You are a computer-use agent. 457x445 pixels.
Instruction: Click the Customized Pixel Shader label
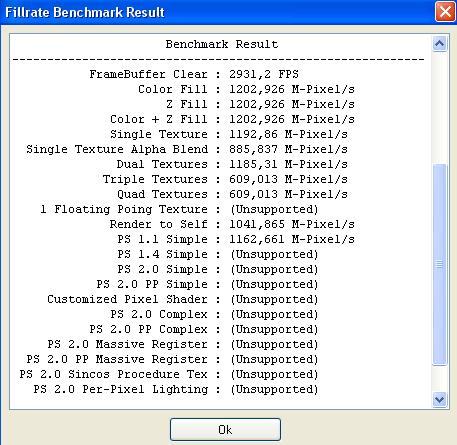click(127, 299)
